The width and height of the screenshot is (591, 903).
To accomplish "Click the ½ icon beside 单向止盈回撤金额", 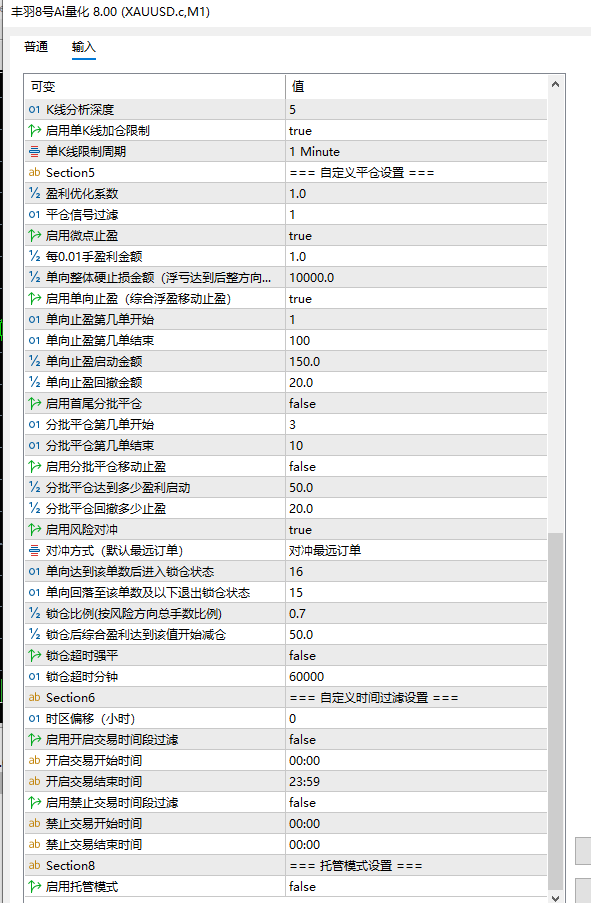I will (35, 382).
